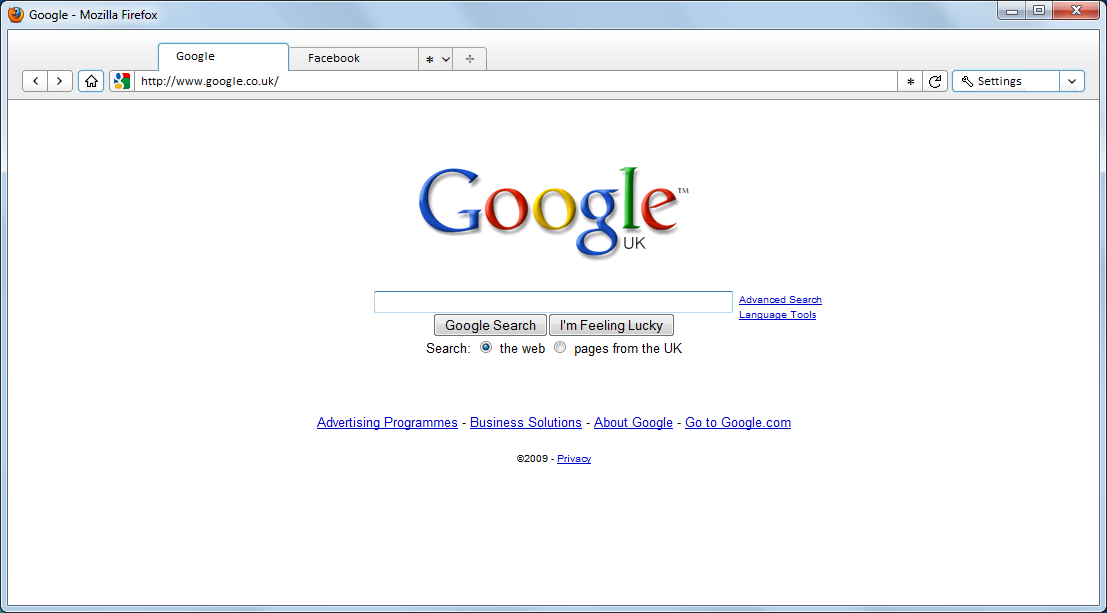Image resolution: width=1107 pixels, height=613 pixels.
Task: Open the Privacy link
Action: [574, 459]
